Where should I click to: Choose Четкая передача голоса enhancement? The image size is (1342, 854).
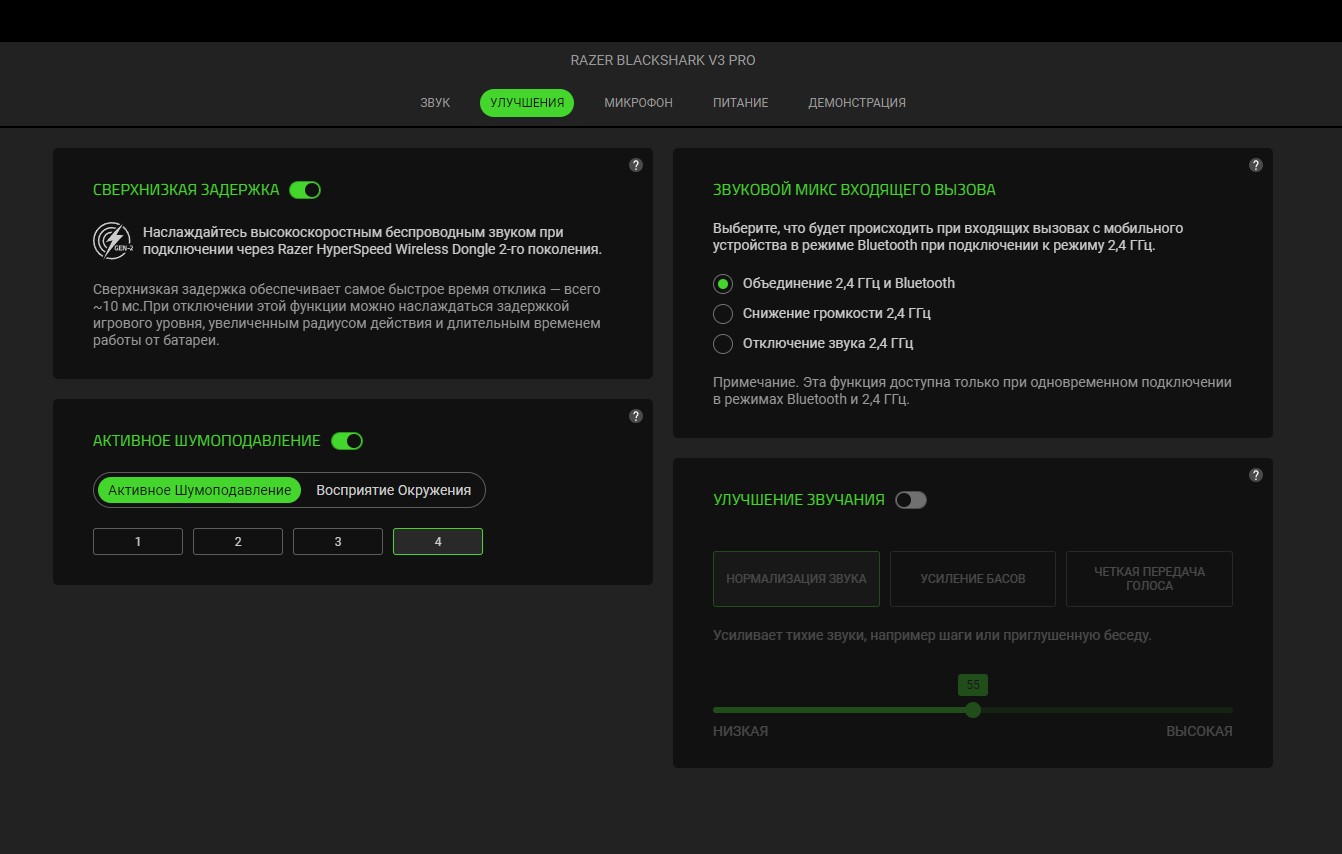click(1149, 578)
